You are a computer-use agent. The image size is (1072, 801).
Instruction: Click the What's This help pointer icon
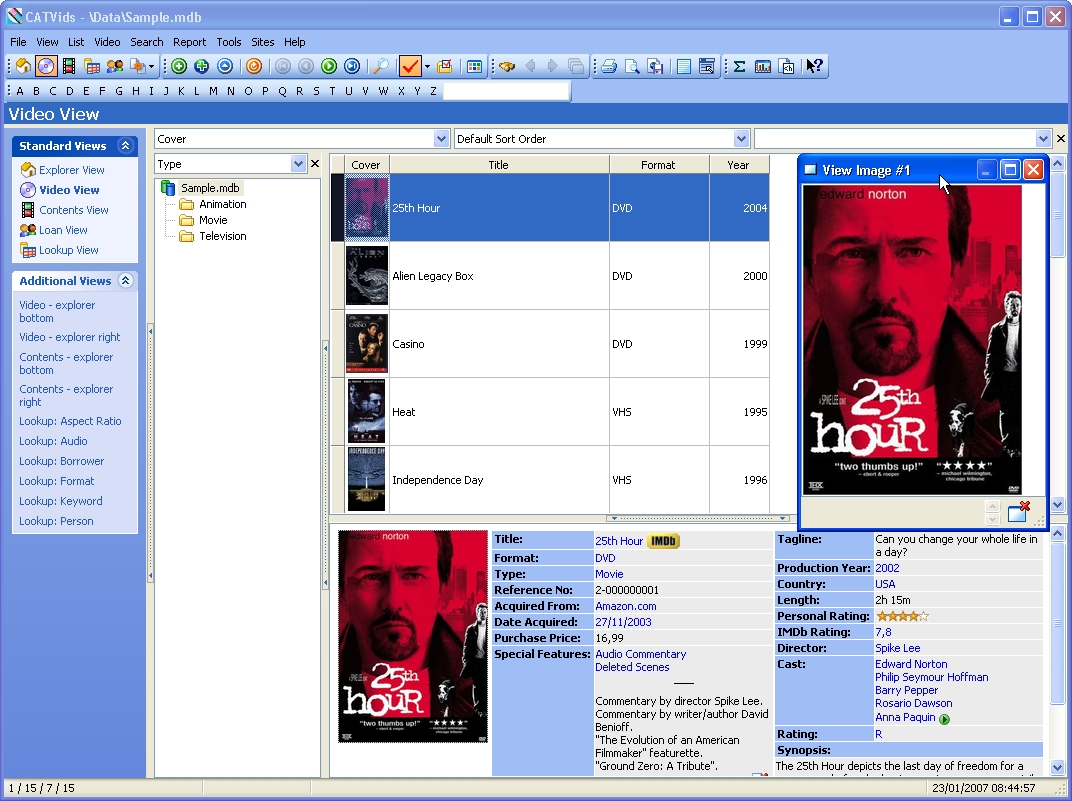tap(814, 66)
